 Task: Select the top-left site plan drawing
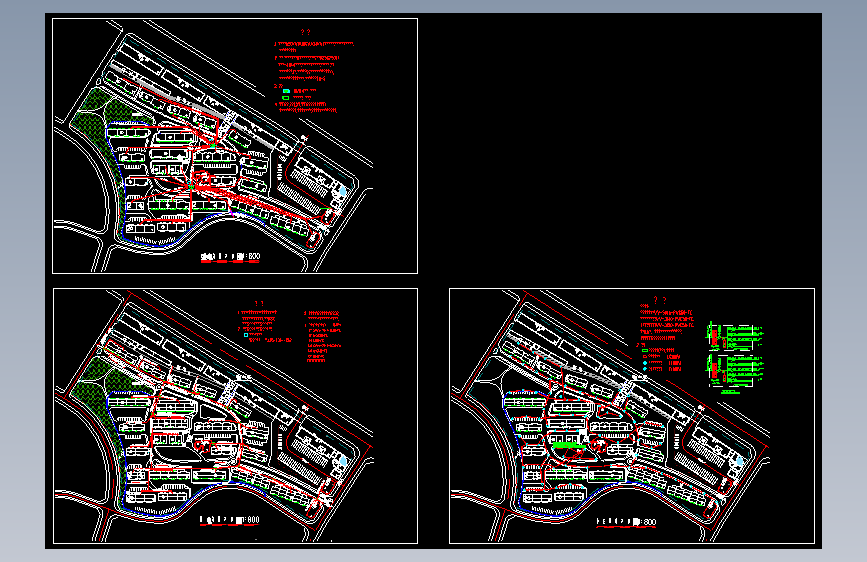pos(235,146)
